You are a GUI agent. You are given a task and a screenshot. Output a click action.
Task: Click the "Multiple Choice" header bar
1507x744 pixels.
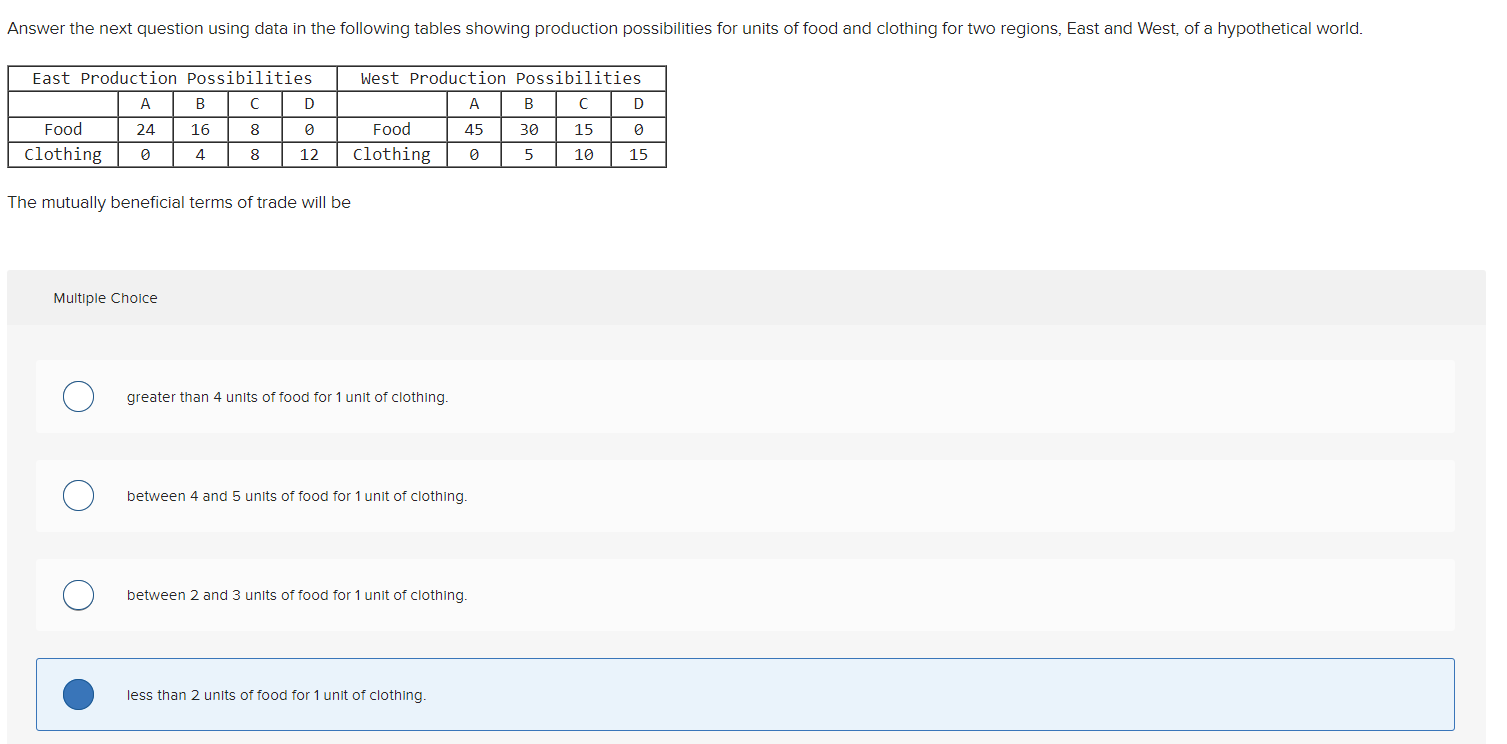click(105, 297)
